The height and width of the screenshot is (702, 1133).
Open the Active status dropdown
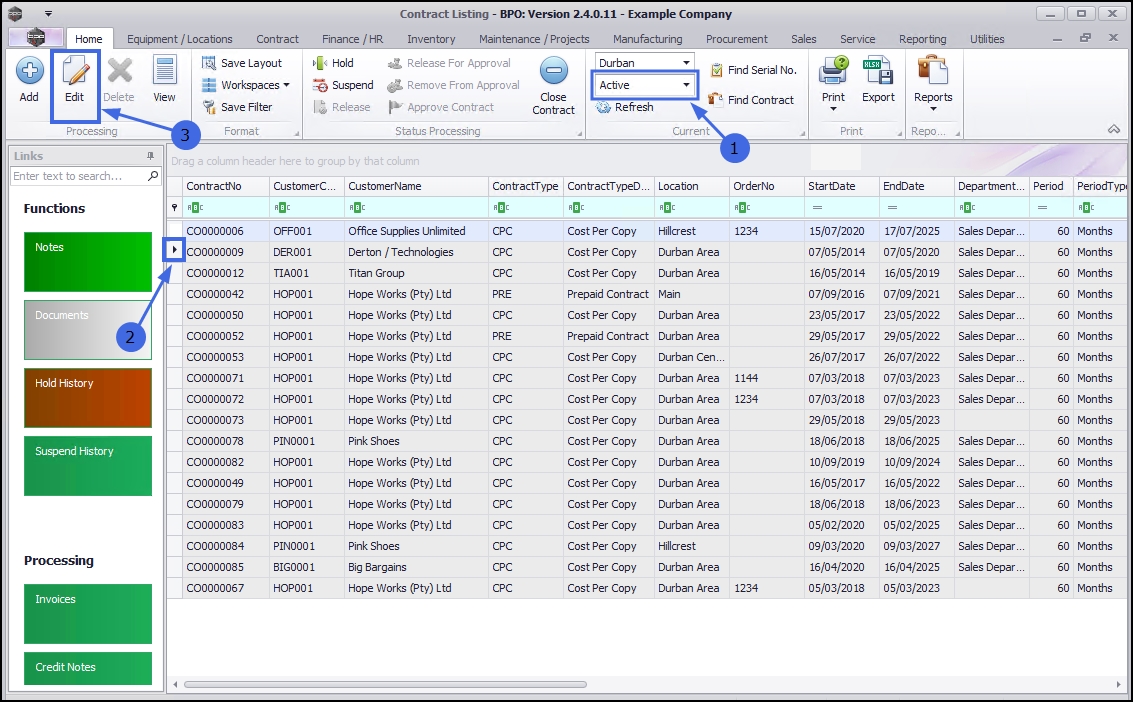pyautogui.click(x=686, y=85)
